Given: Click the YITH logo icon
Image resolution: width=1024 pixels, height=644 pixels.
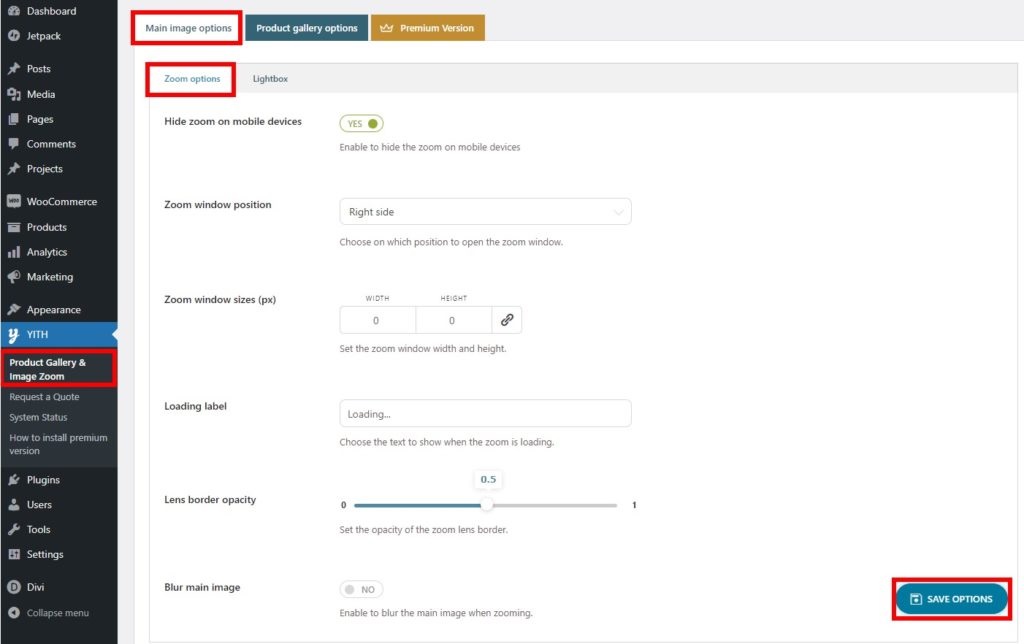Looking at the screenshot, I should [14, 334].
